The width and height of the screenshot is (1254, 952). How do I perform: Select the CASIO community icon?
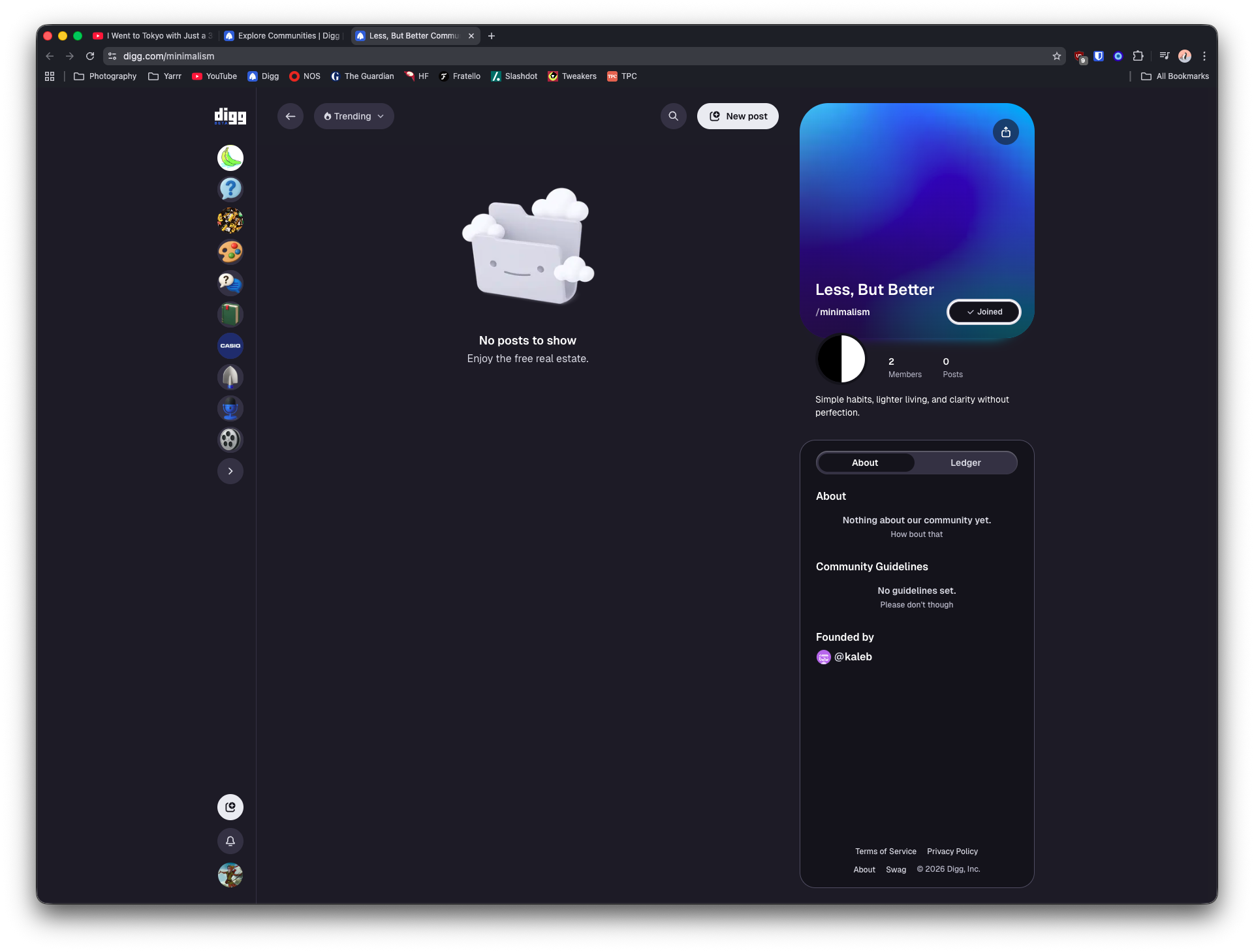coord(230,345)
